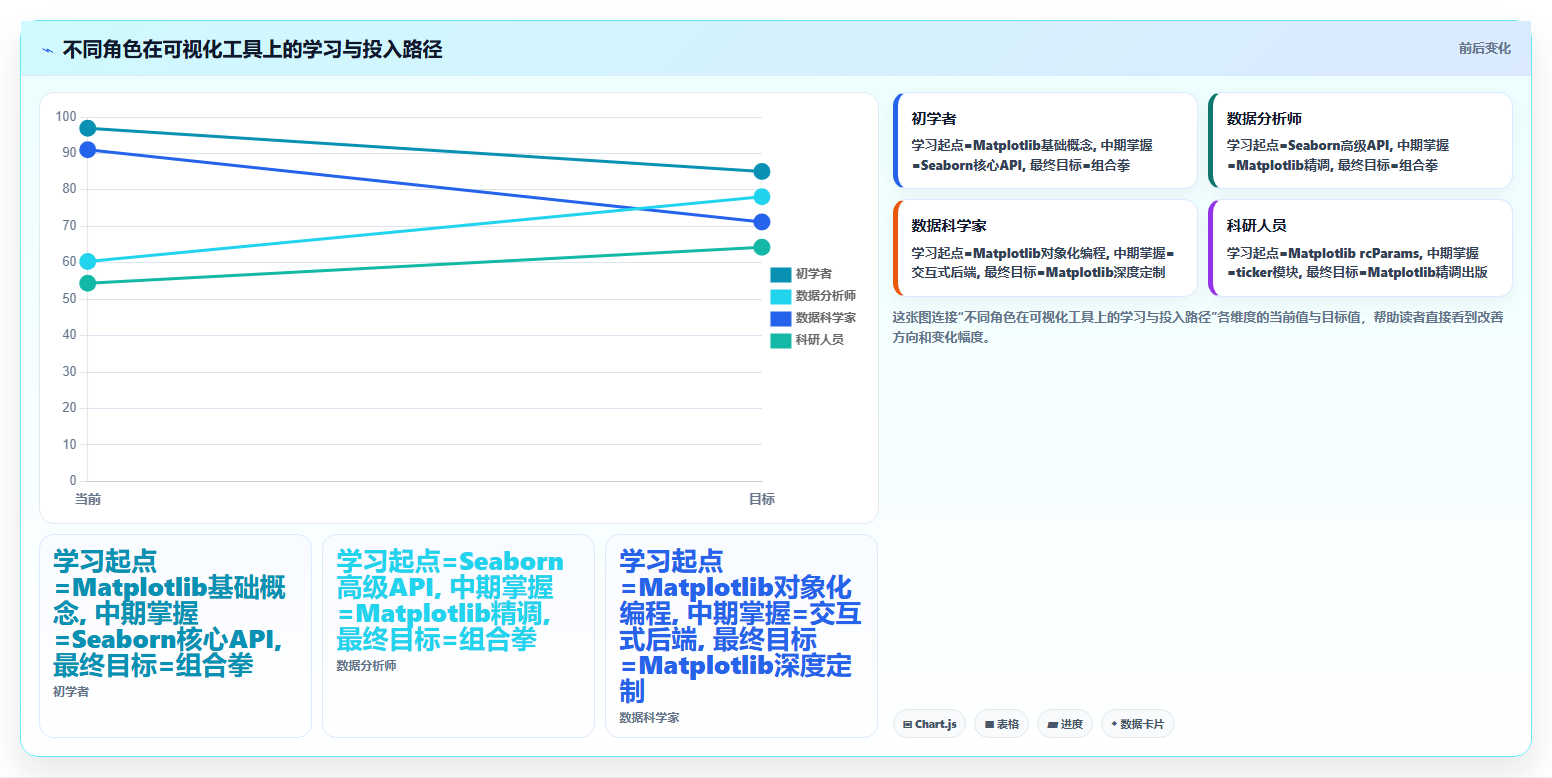Click the large teal 初学者 summary text

[x=170, y=613]
